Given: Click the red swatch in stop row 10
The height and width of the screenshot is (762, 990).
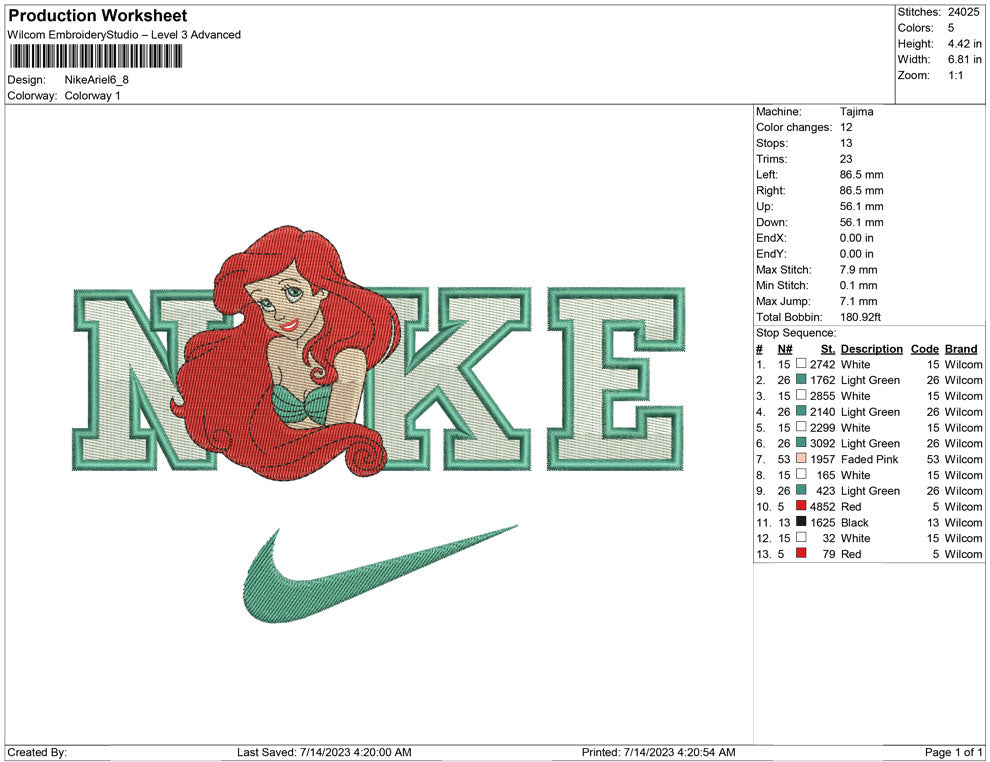Looking at the screenshot, I should coord(801,506).
